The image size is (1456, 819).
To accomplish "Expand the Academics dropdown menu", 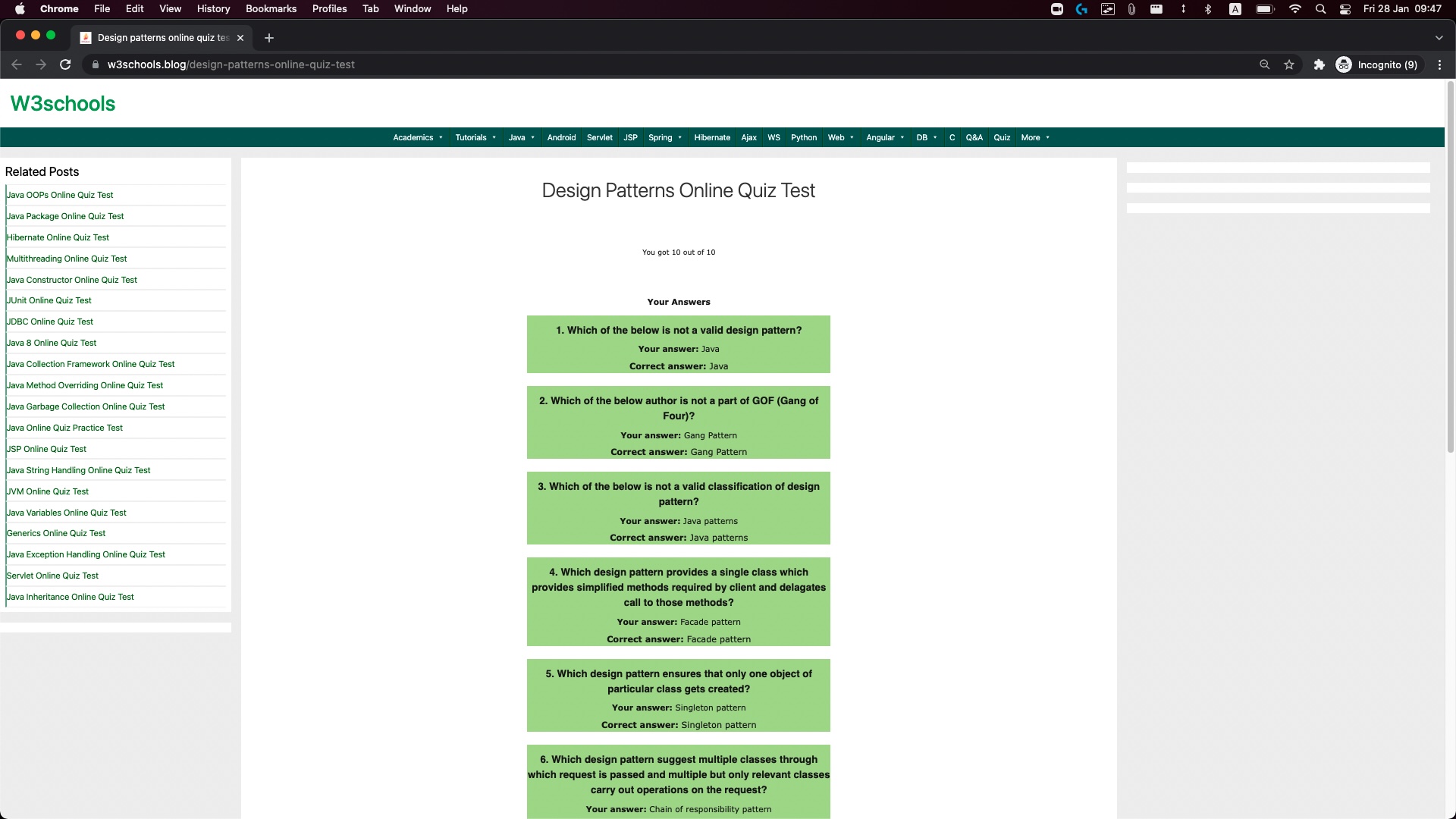I will click(x=418, y=137).
